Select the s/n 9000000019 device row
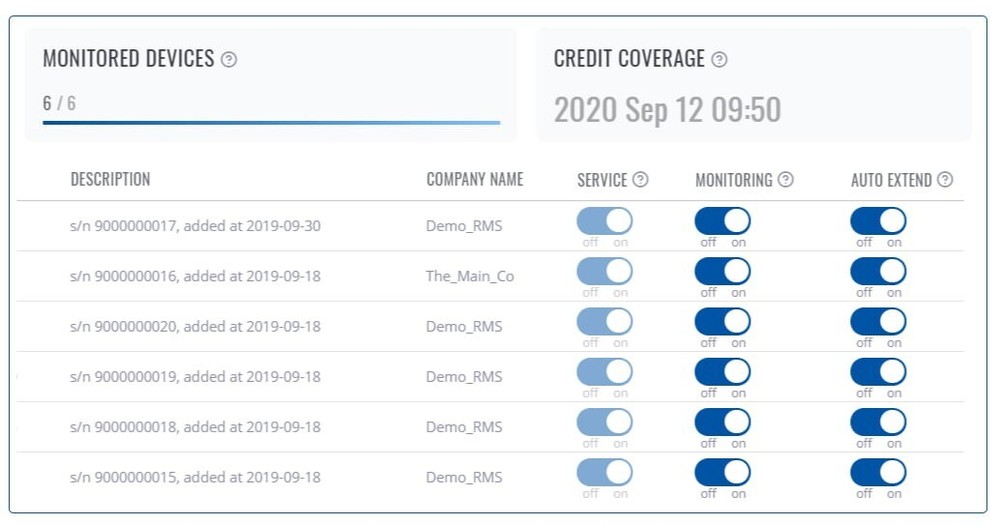The height and width of the screenshot is (525, 1000). click(490, 376)
